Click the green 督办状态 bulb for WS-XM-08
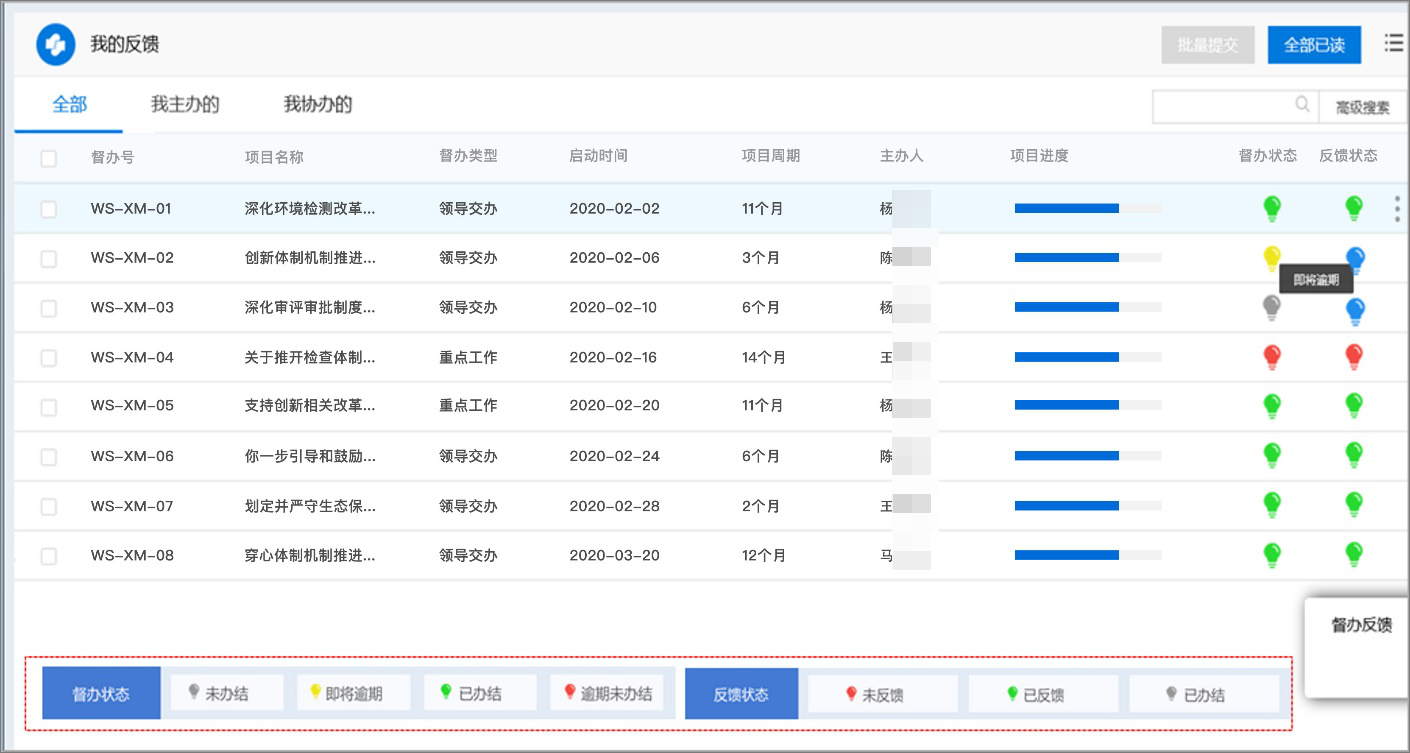 [1271, 555]
